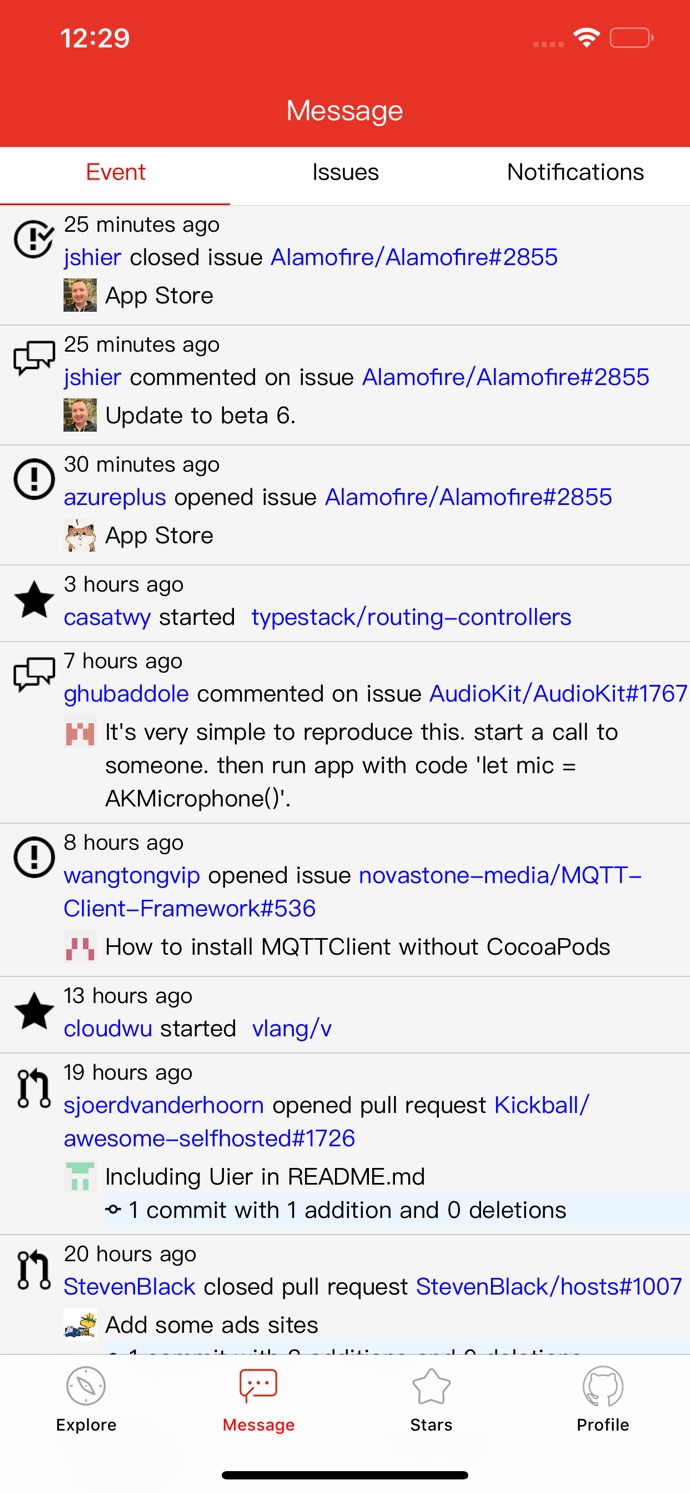Click the star icon next to casatwy event
The width and height of the screenshot is (690, 1493).
click(34, 600)
